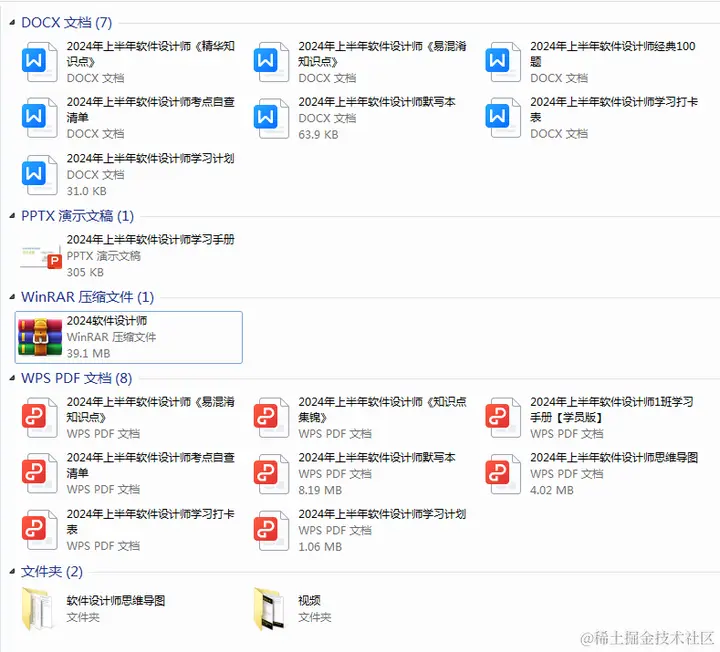The height and width of the screenshot is (652, 720).
Task: Select archive name 2024软件设计师
Action: tap(107, 320)
